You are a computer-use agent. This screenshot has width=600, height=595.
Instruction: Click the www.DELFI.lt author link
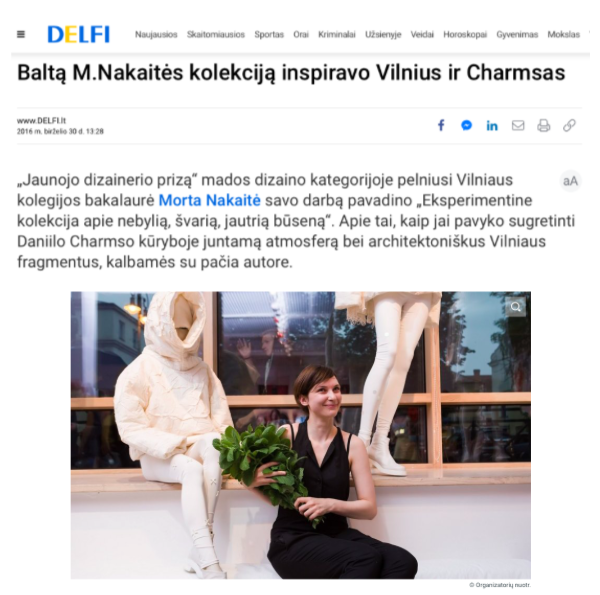tap(41, 121)
